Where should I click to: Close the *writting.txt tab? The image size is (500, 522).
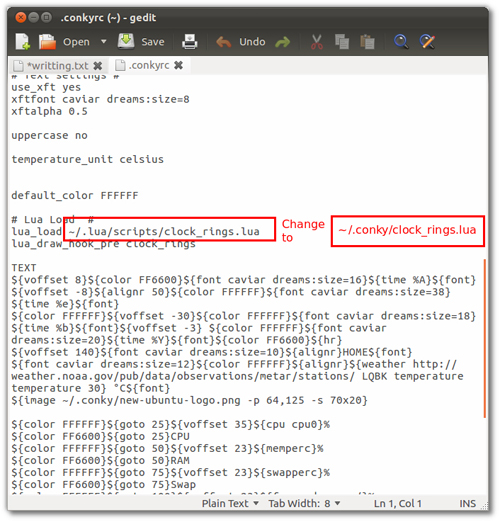pos(98,66)
